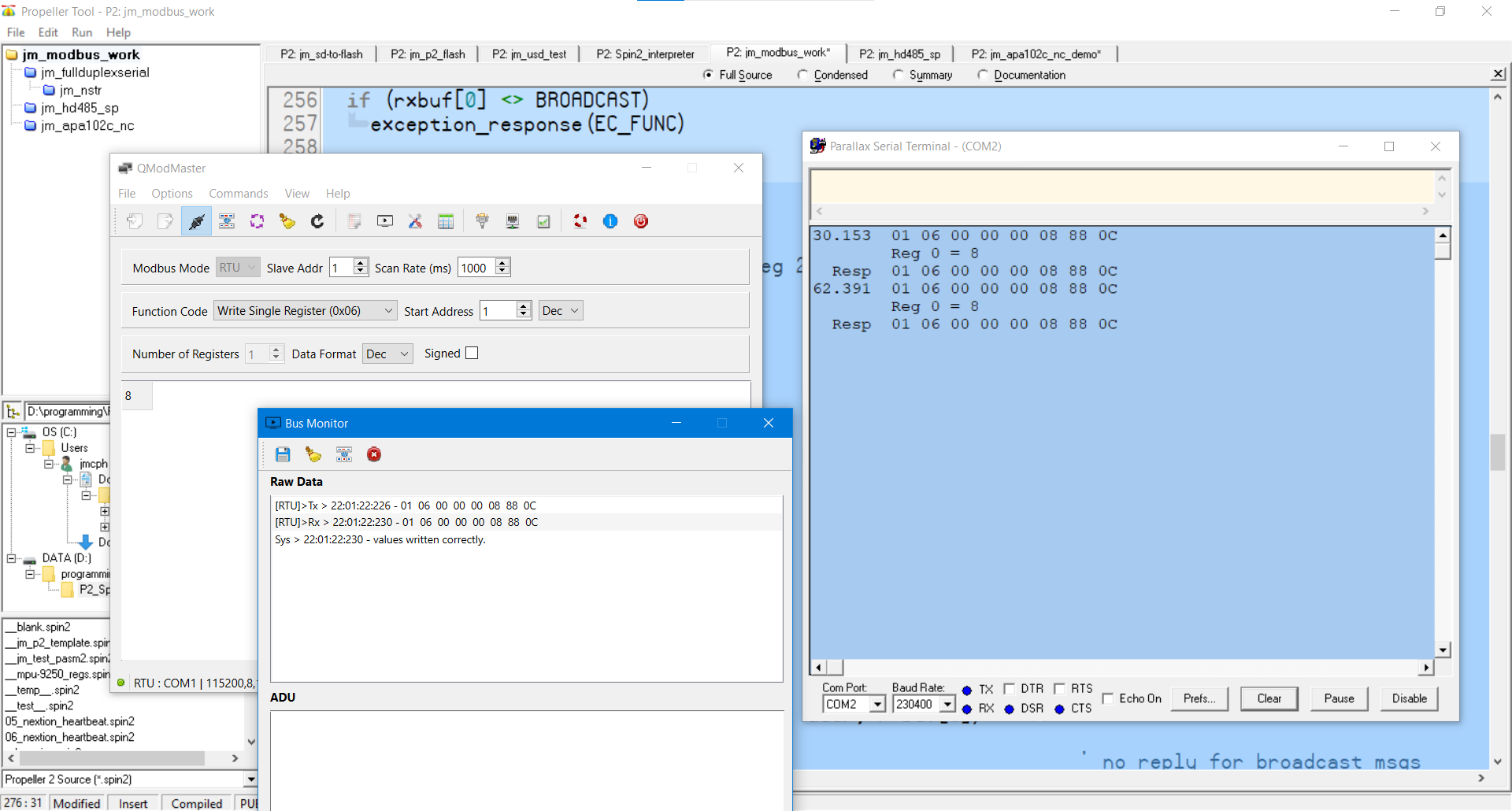This screenshot has height=811, width=1512.
Task: Click the register value cell showing 8
Action: (137, 396)
